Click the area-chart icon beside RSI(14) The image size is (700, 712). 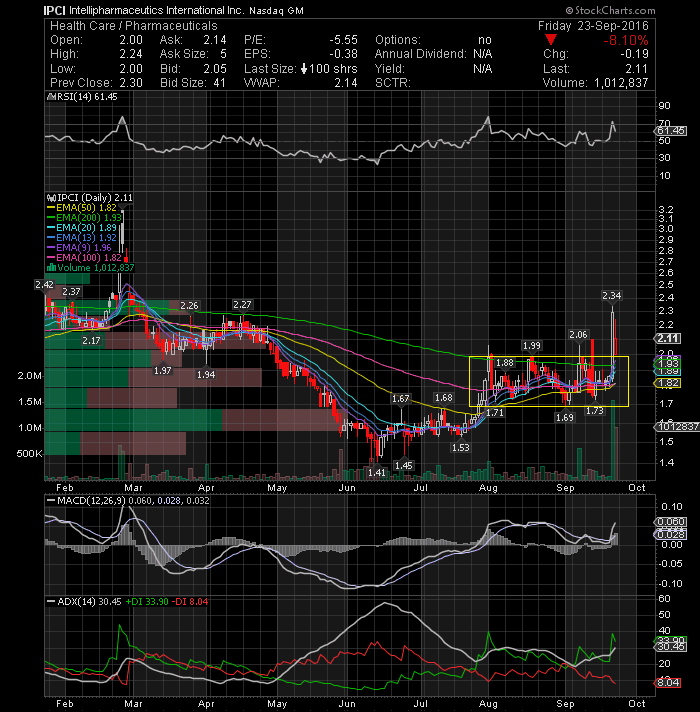click(x=52, y=97)
